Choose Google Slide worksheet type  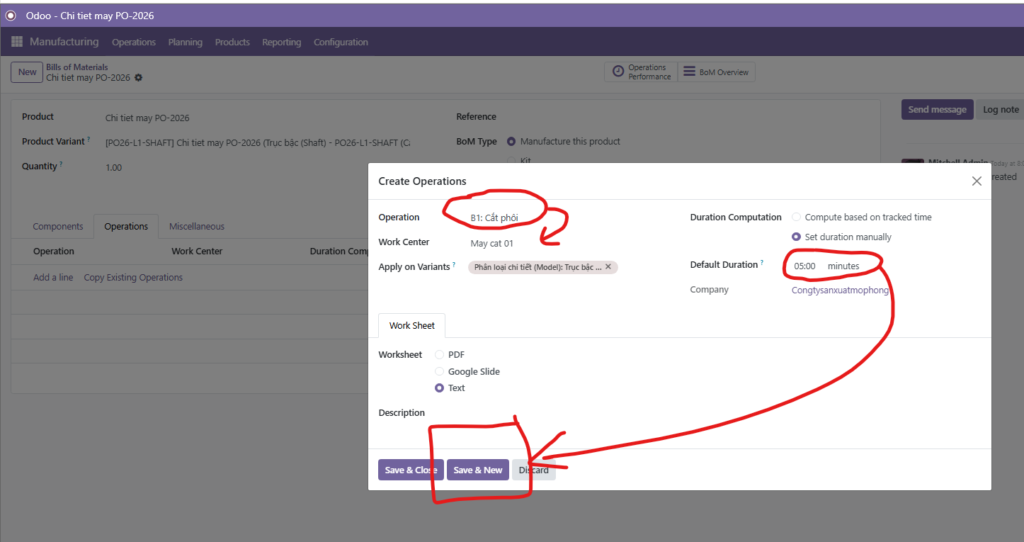tap(440, 371)
